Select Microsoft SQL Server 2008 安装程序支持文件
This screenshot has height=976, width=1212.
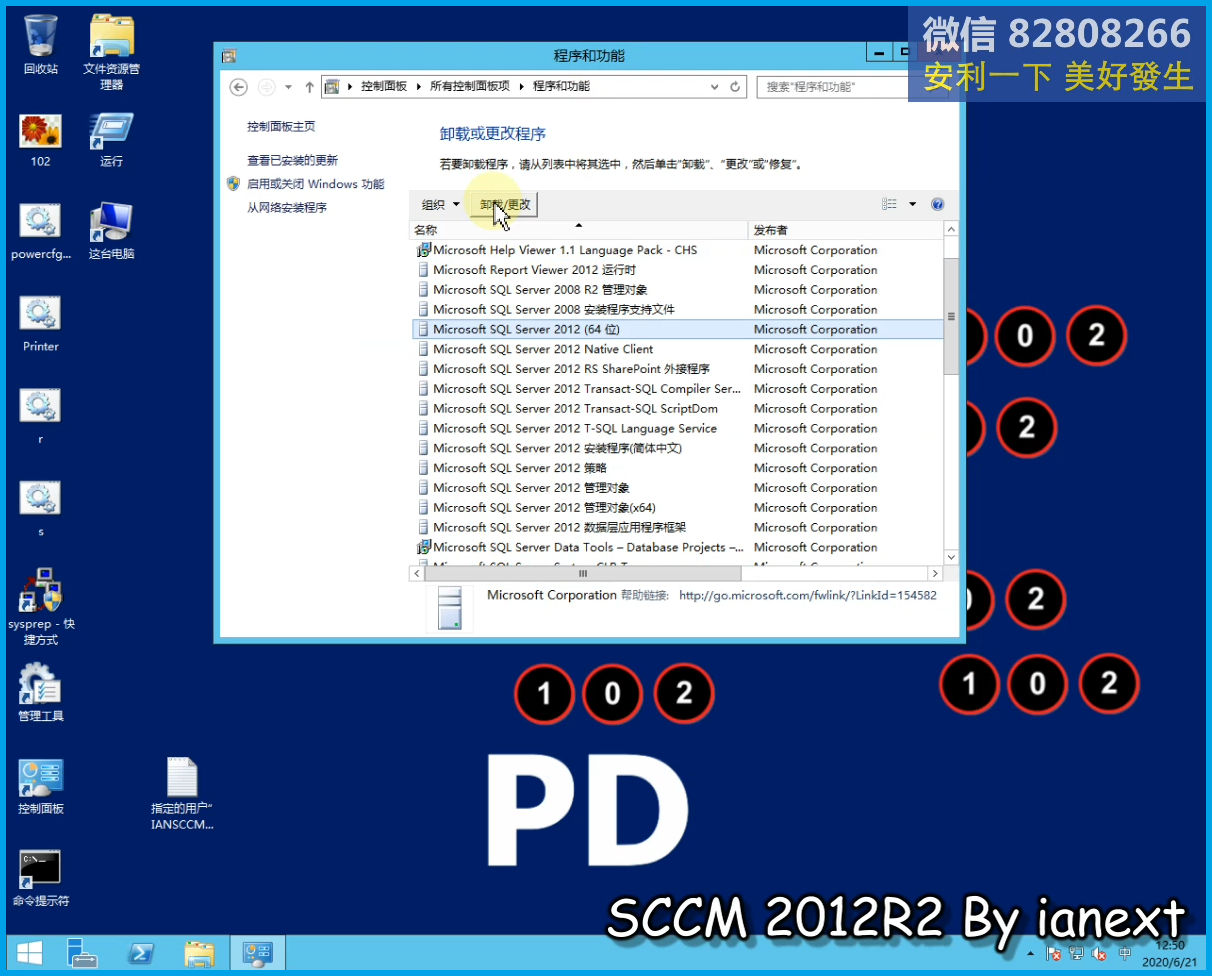click(677, 310)
